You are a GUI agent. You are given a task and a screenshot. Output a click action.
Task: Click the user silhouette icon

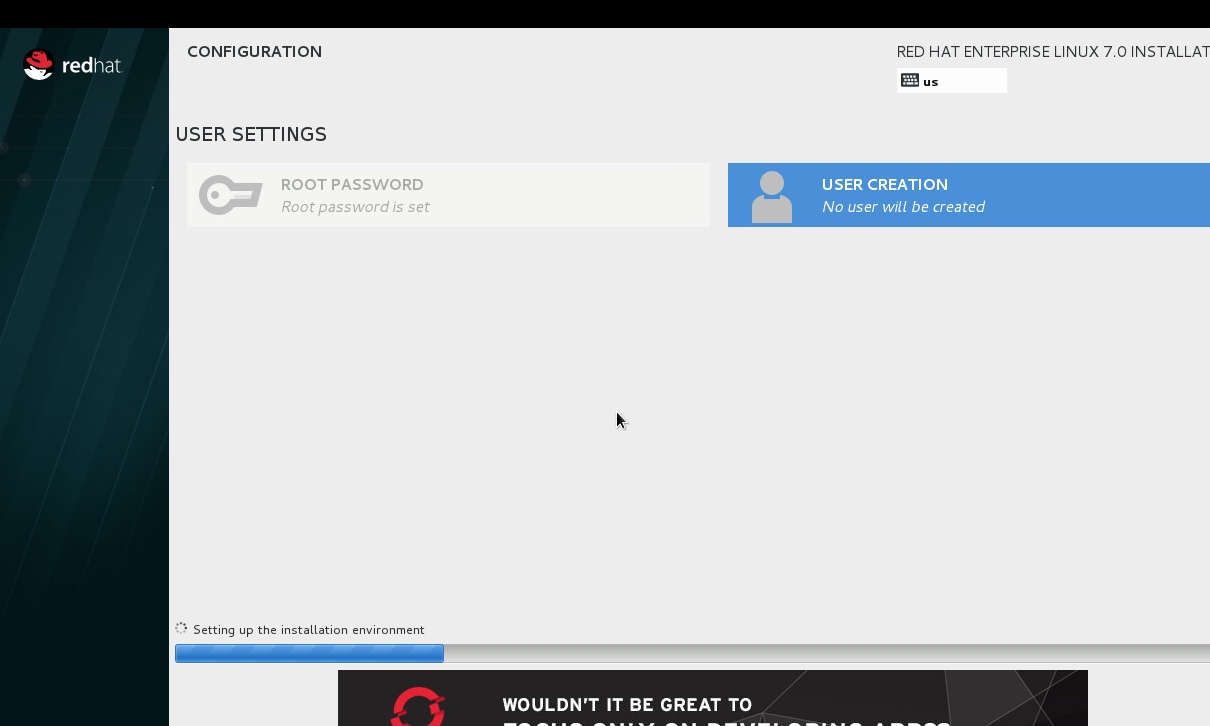(772, 196)
